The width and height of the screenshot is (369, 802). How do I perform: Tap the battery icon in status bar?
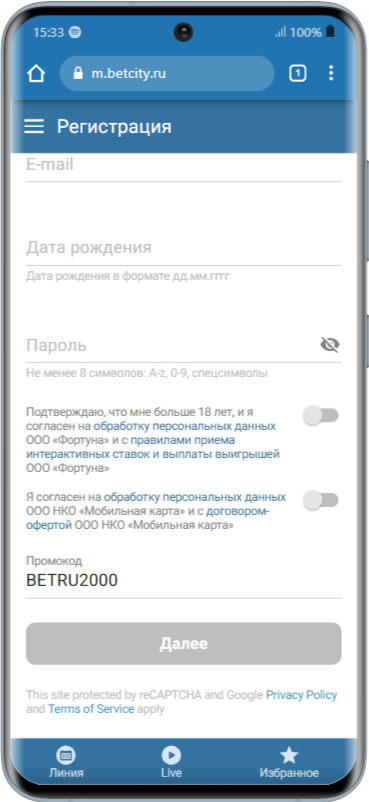[330, 32]
